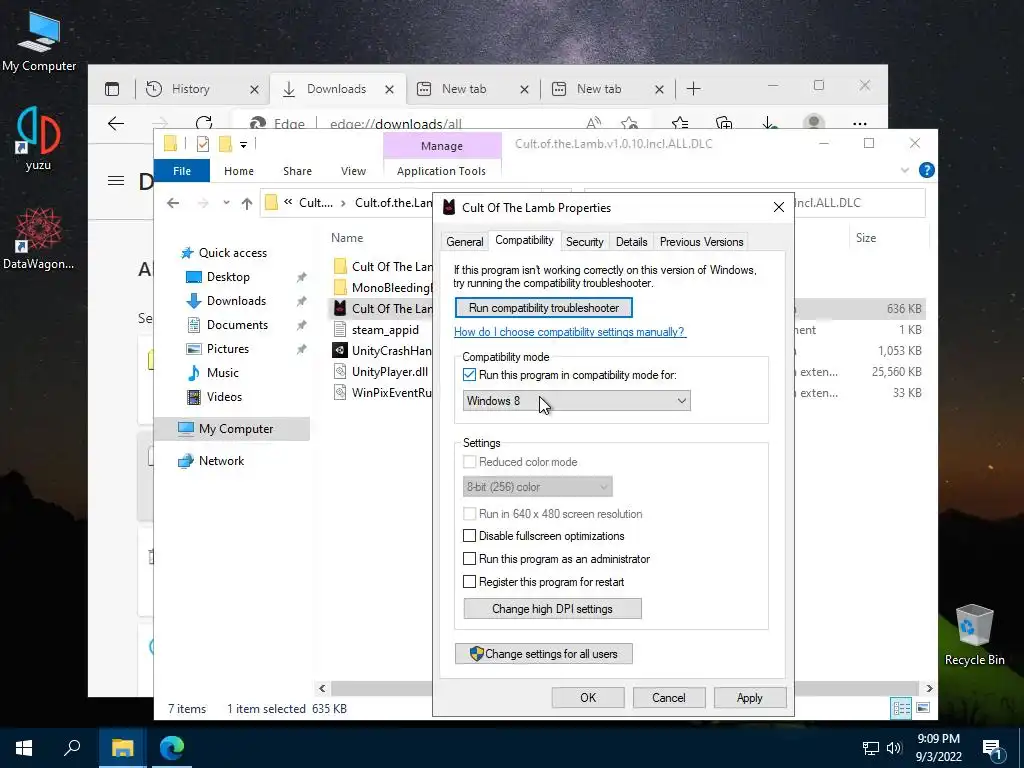Open the Recycle Bin
Viewport: 1024px width, 768px height.
(974, 635)
